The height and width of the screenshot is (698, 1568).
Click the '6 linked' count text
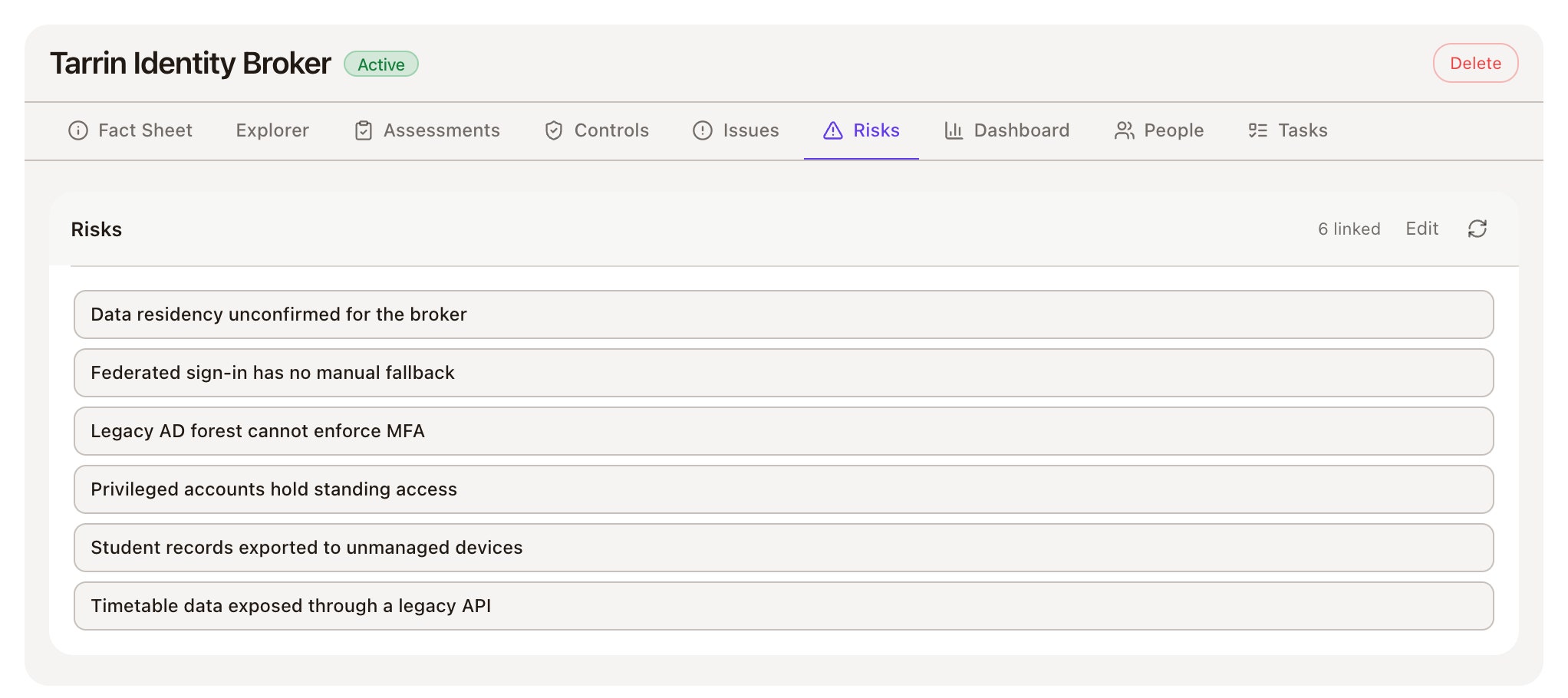[1349, 229]
